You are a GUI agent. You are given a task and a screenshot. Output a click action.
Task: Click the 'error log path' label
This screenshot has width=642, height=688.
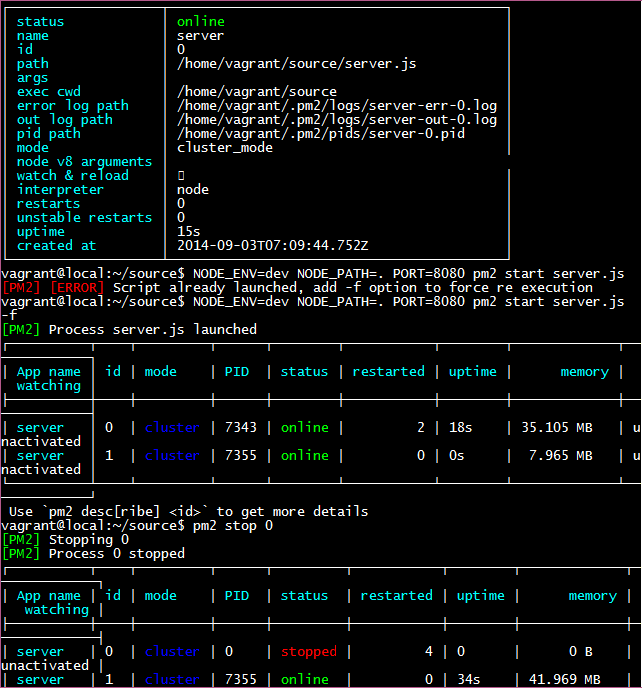pos(73,106)
